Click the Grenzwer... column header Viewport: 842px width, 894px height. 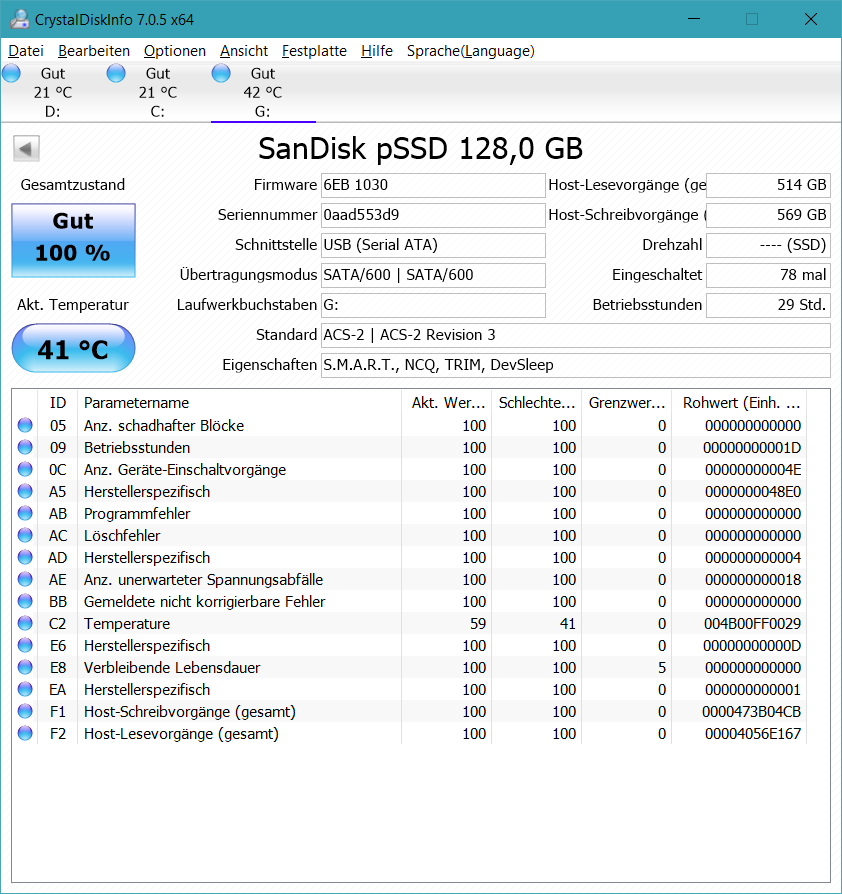tap(627, 403)
